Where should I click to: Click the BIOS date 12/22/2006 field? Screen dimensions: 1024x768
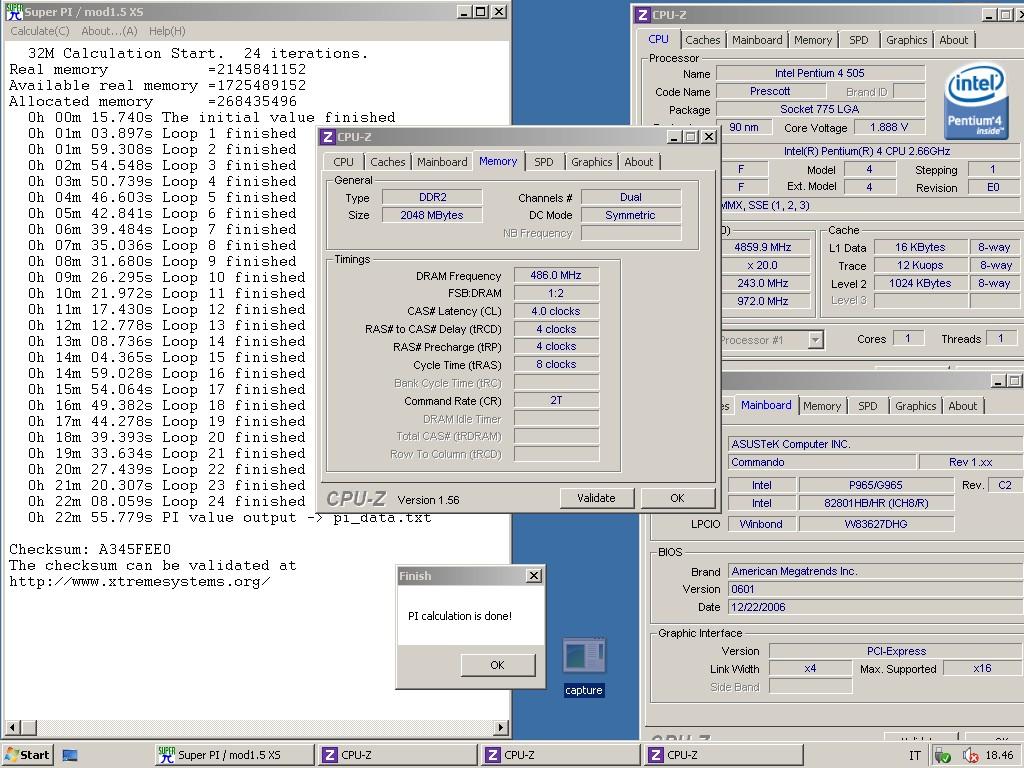875,607
